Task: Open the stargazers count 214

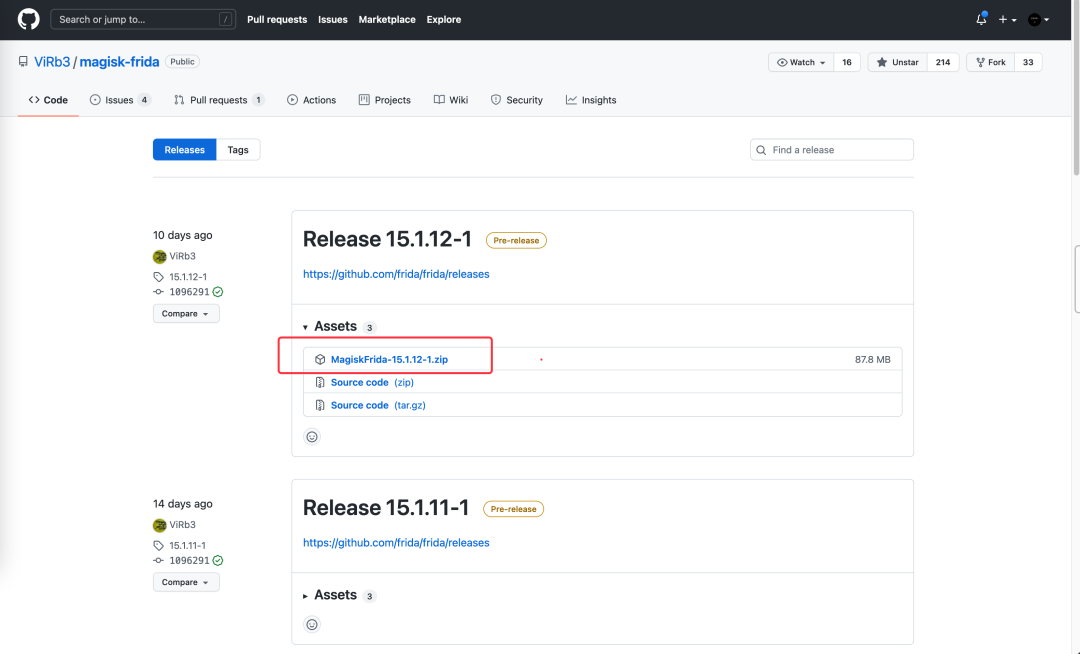Action: (943, 62)
